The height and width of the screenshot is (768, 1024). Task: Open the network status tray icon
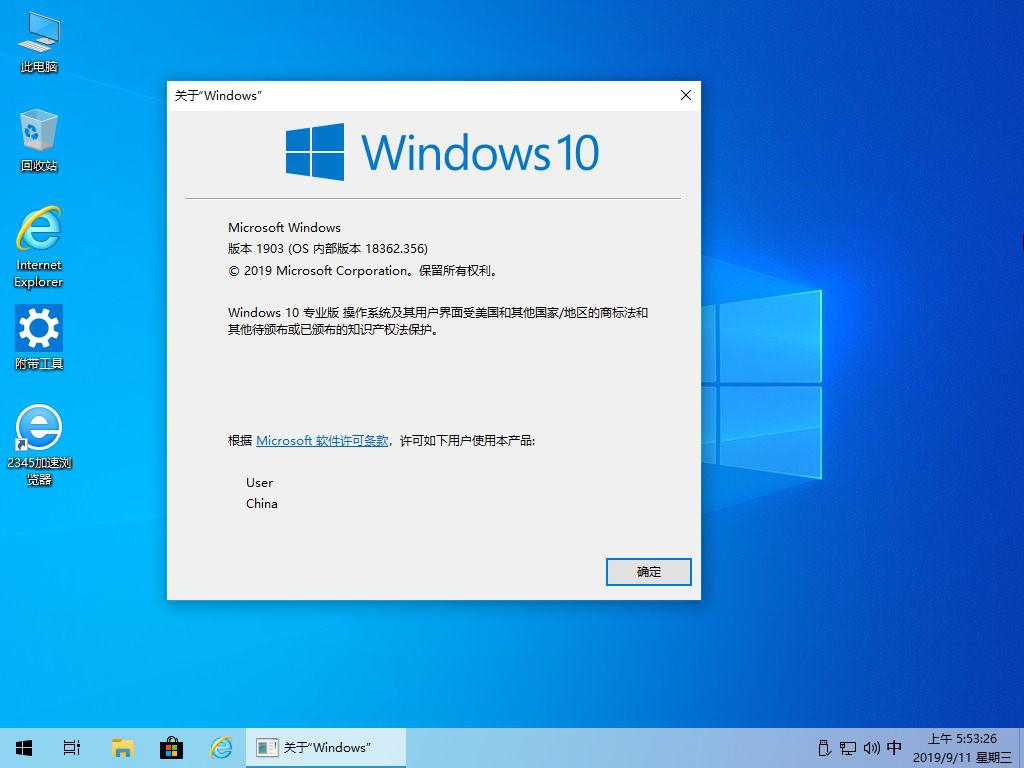(847, 747)
